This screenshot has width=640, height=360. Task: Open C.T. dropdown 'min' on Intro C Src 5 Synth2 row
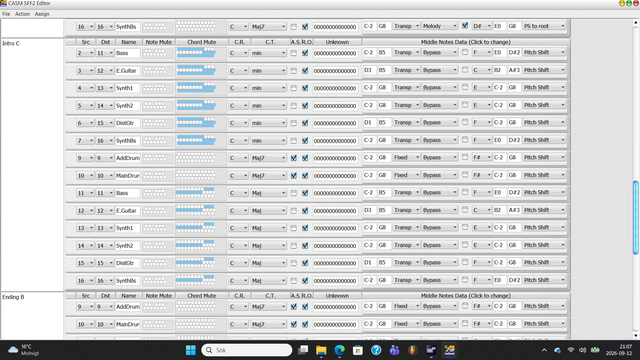(268, 106)
